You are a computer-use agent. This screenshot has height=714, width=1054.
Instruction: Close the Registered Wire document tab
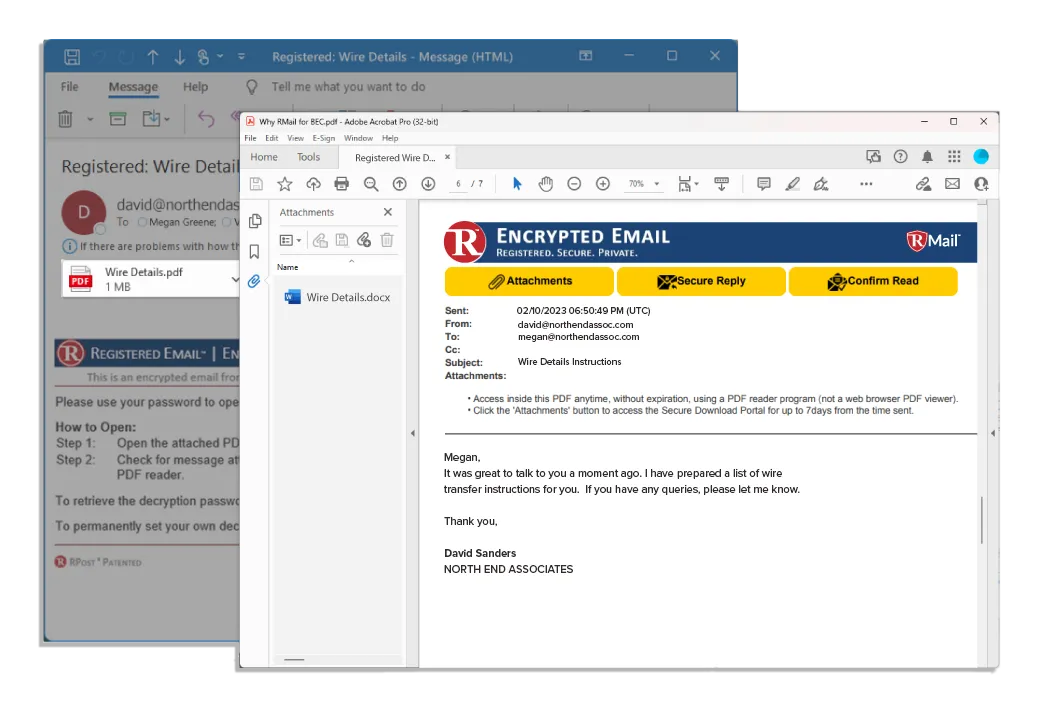coord(447,157)
